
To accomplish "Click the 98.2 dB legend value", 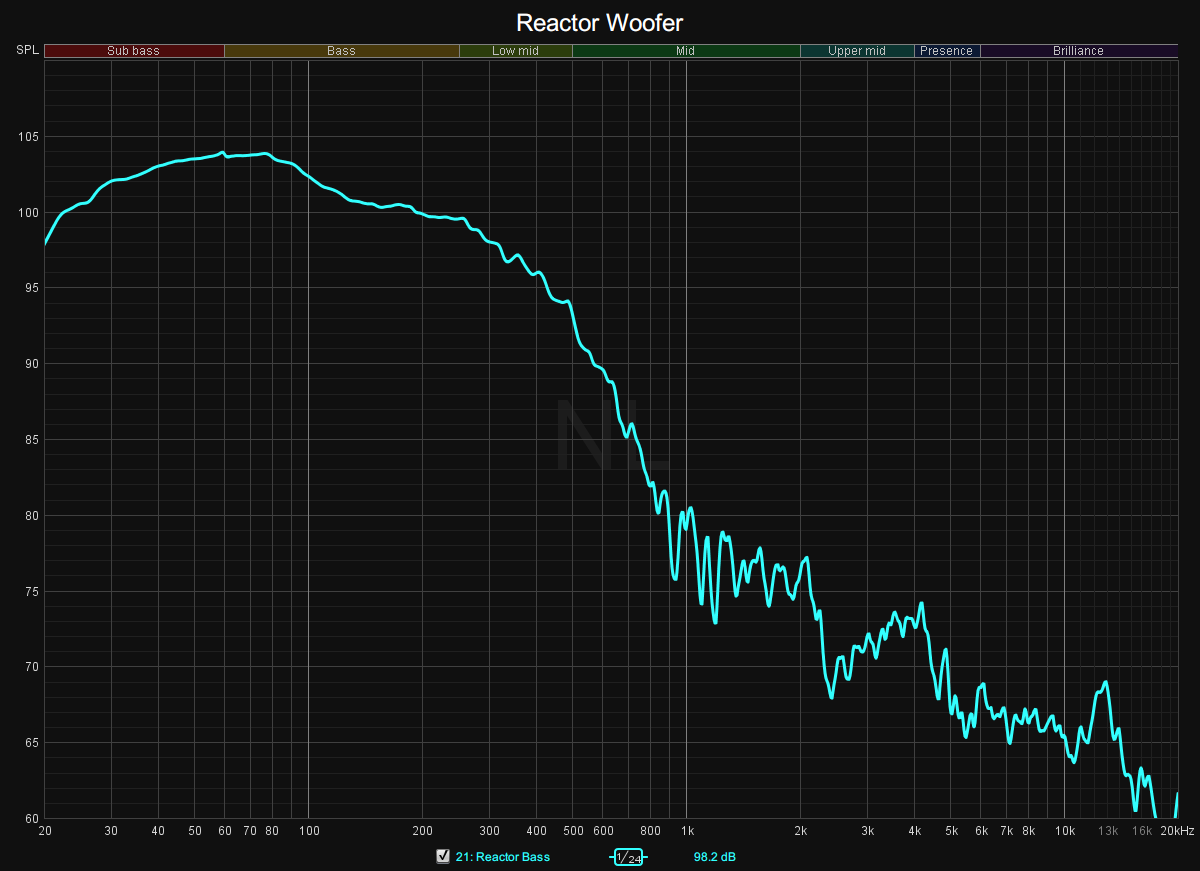I will pos(715,857).
